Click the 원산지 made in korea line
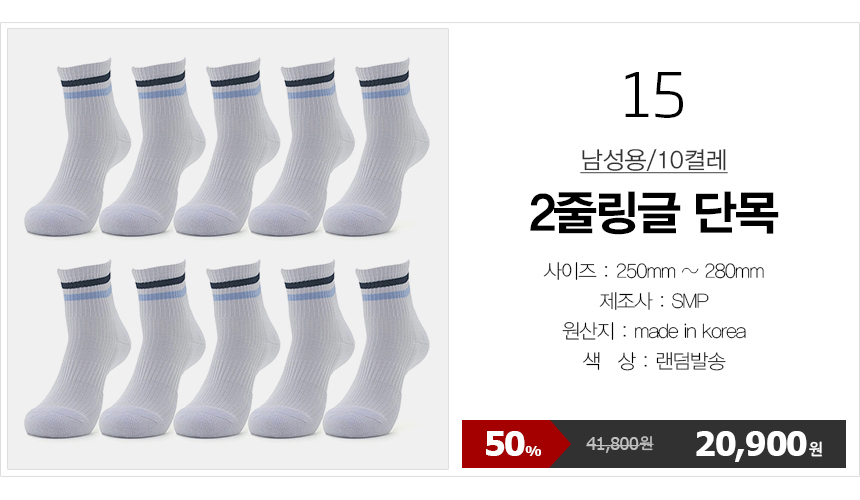Screen dimensions: 860x500 coord(654,331)
